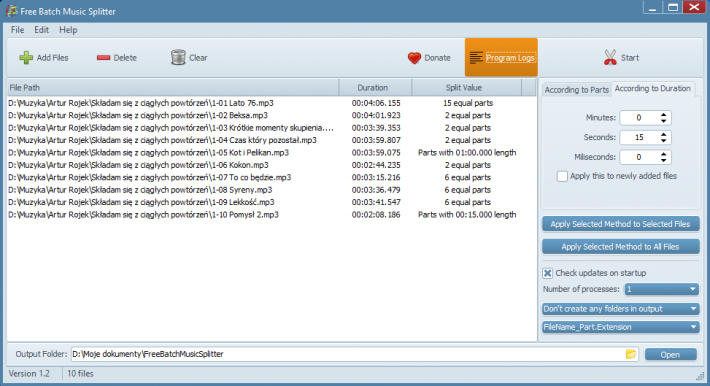Image resolution: width=710 pixels, height=386 pixels.
Task: Expand Number of processes dropdown
Action: pos(662,289)
